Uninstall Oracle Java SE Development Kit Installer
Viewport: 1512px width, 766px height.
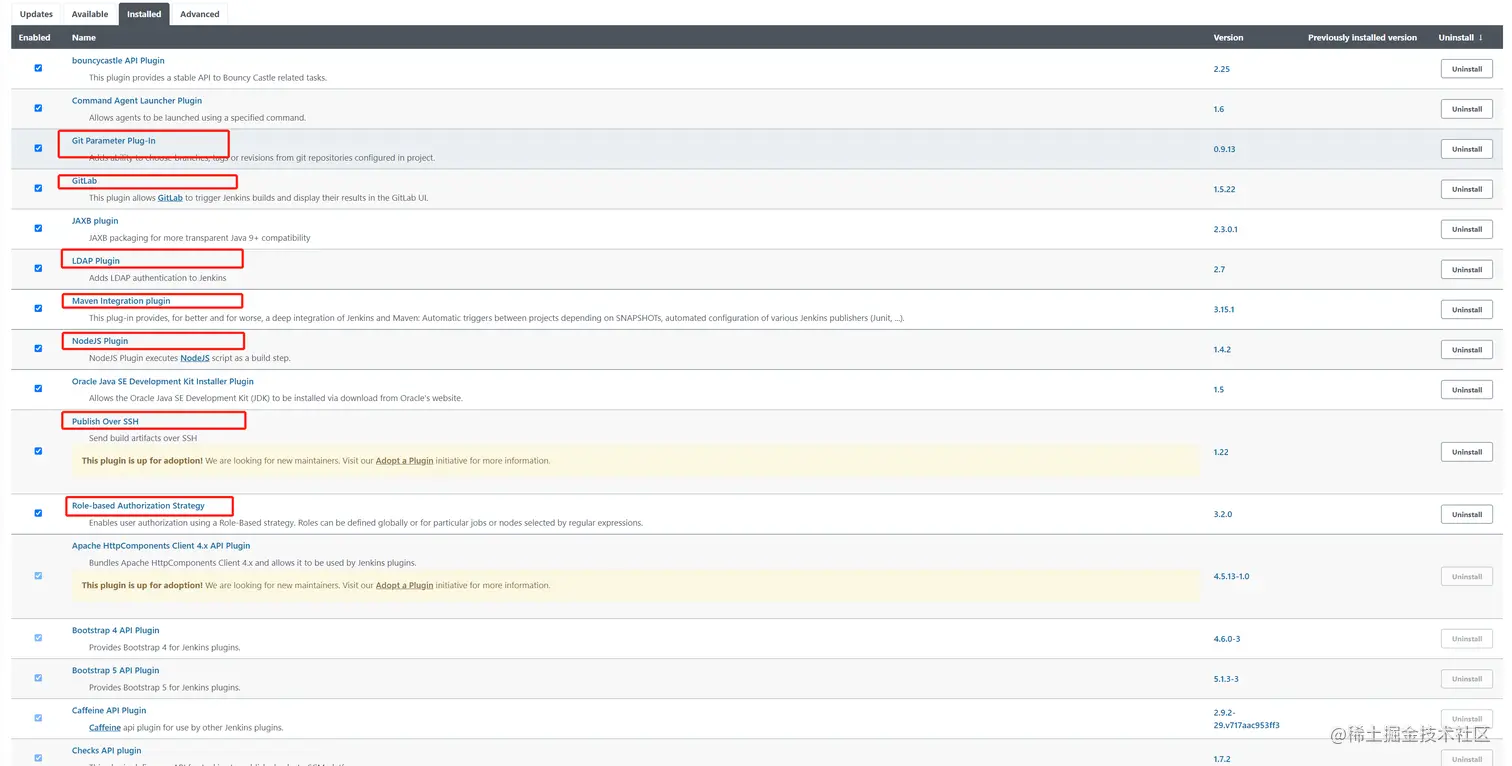click(x=1467, y=389)
